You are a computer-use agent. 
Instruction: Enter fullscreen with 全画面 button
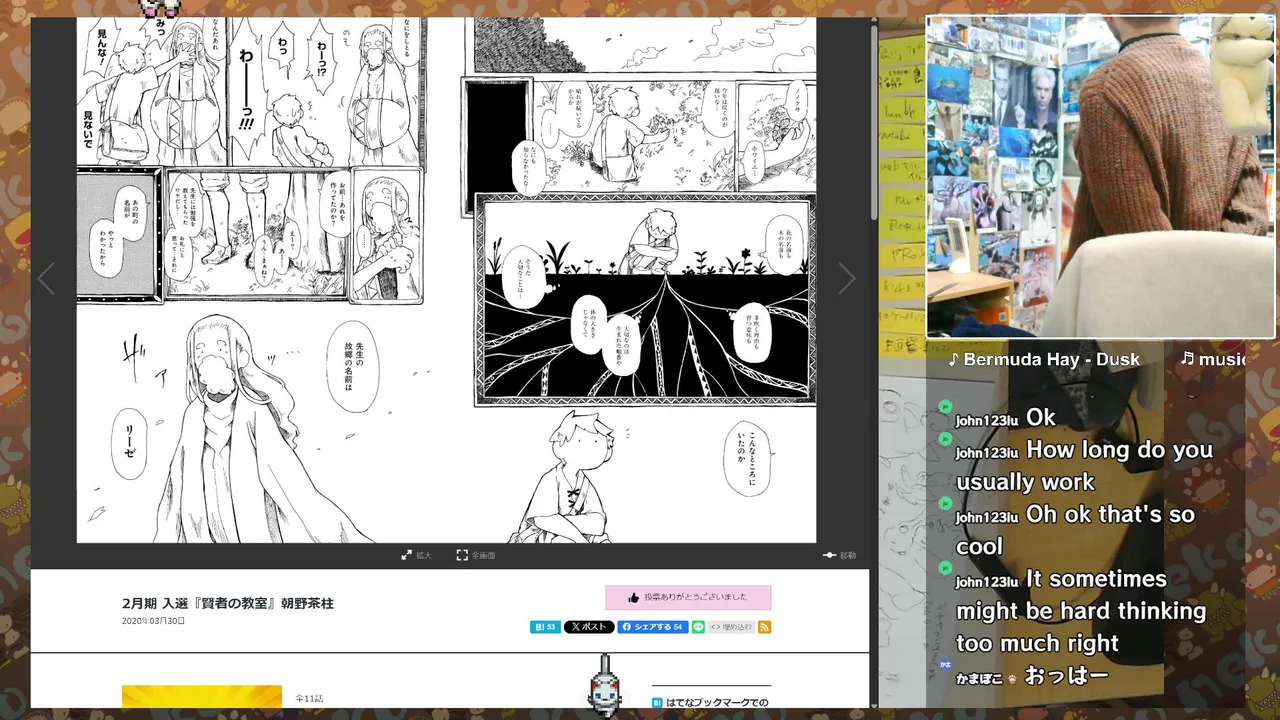(x=476, y=555)
